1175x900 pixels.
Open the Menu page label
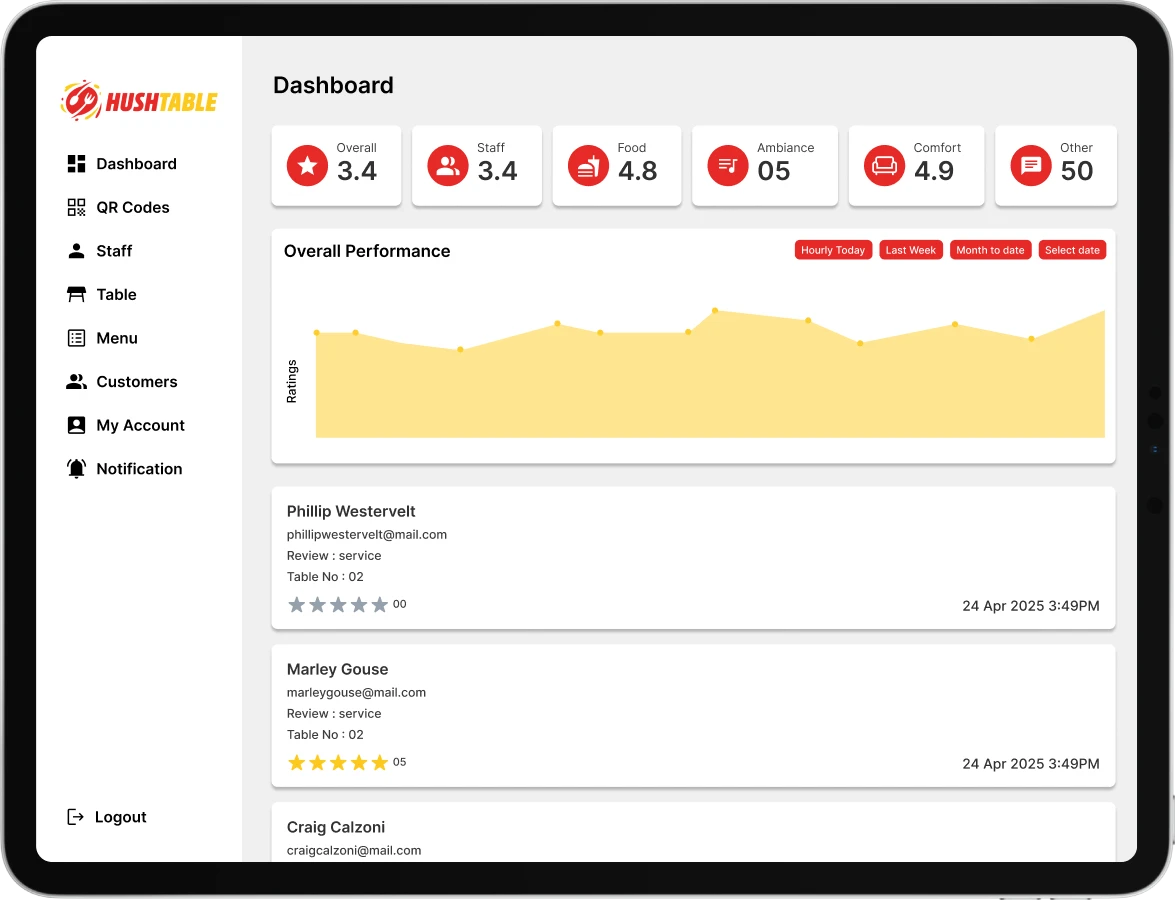[117, 338]
